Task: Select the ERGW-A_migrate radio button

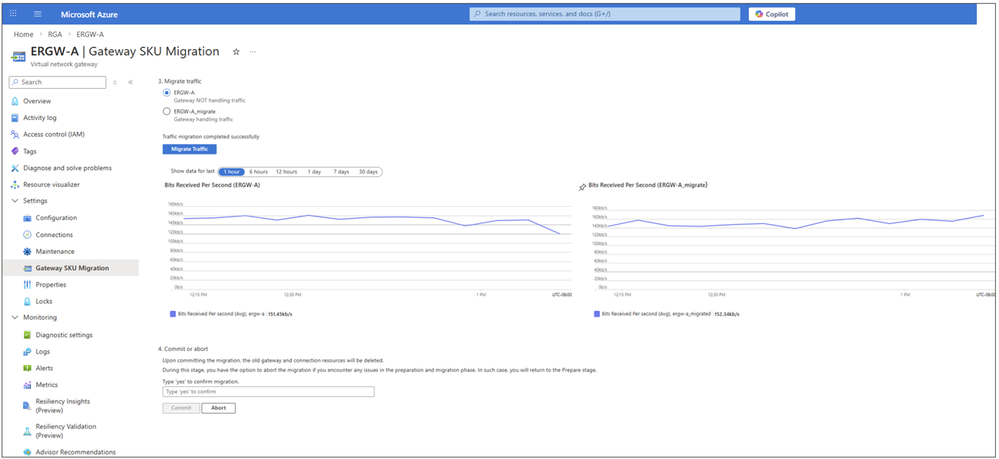Action: (167, 112)
